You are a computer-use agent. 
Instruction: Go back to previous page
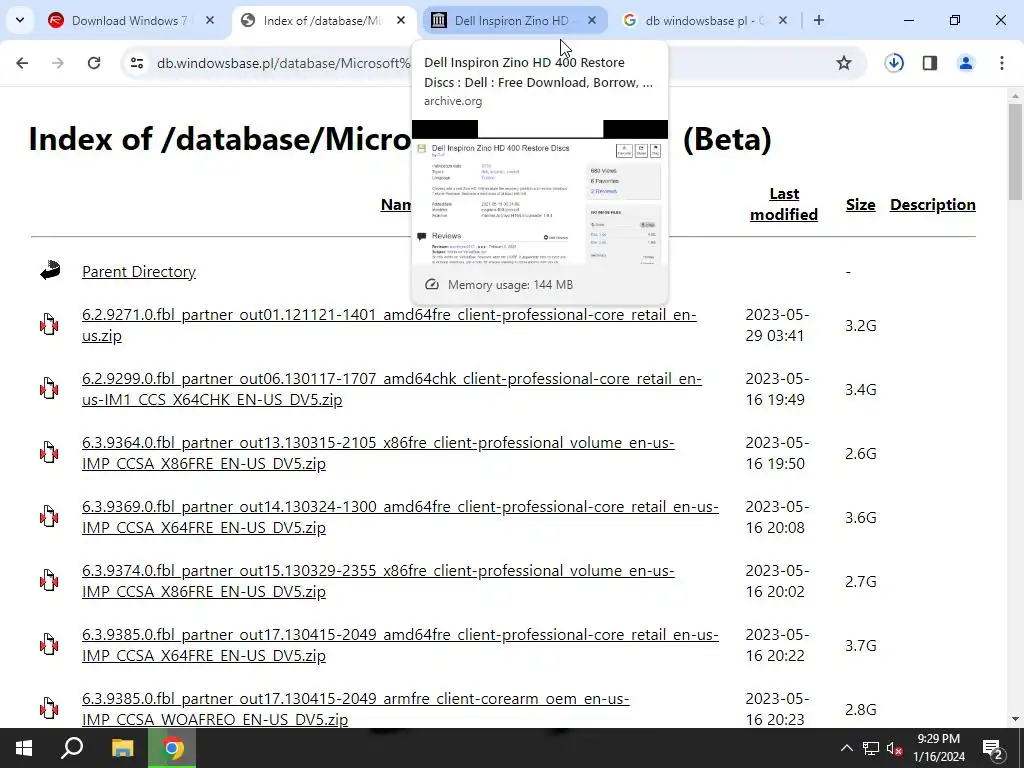coord(22,63)
